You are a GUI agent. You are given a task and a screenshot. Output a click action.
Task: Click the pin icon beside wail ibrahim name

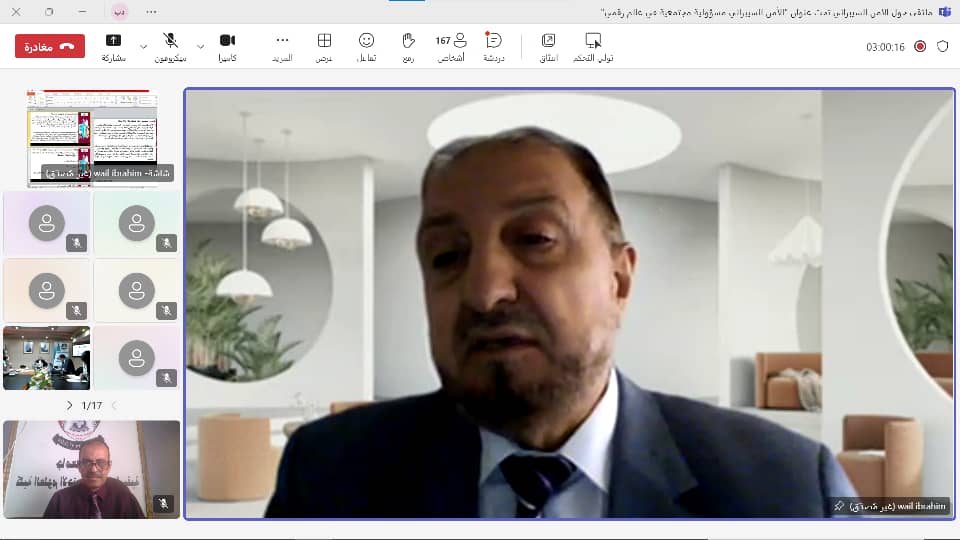(838, 506)
